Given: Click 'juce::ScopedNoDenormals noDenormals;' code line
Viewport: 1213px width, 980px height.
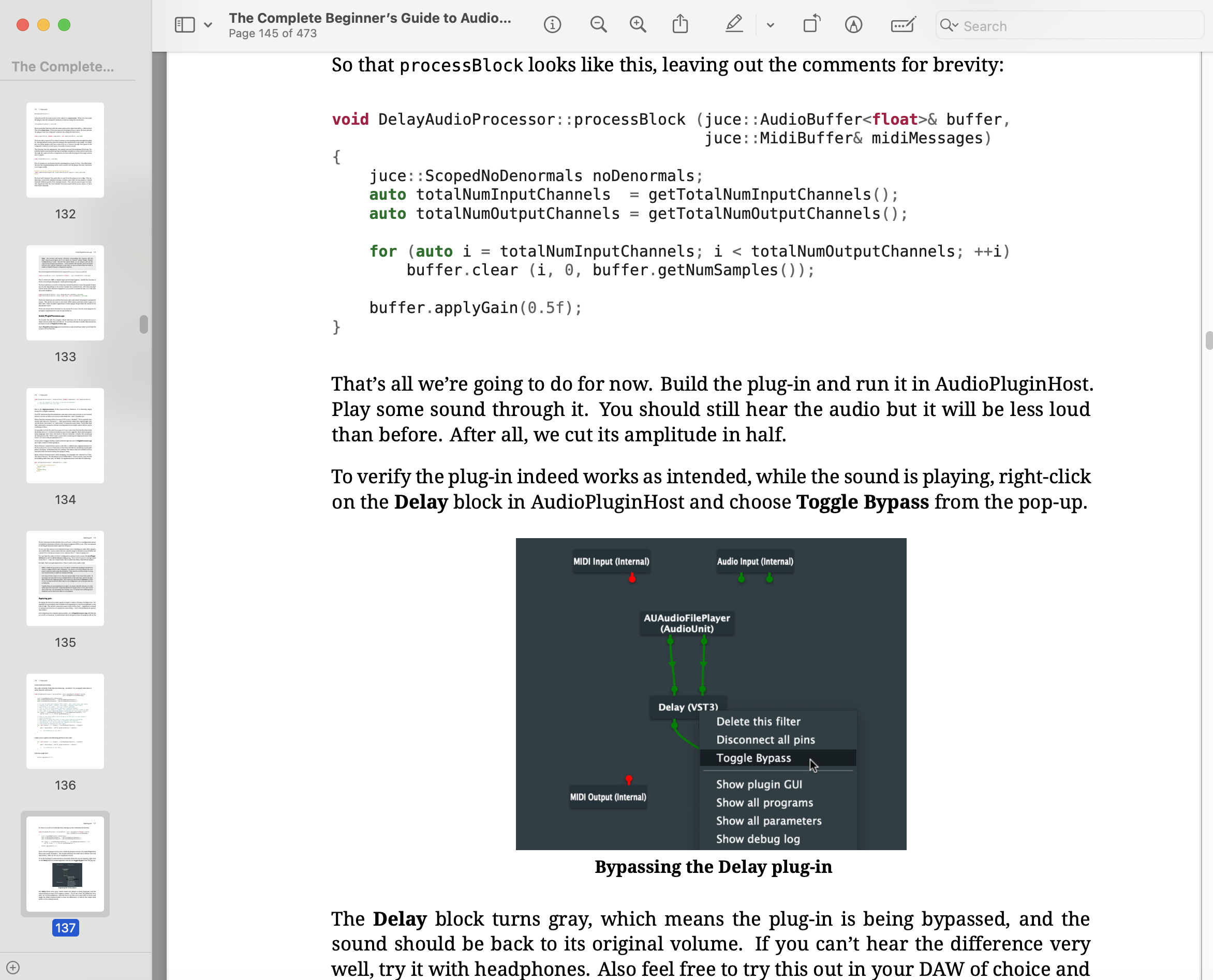Looking at the screenshot, I should pos(536,176).
